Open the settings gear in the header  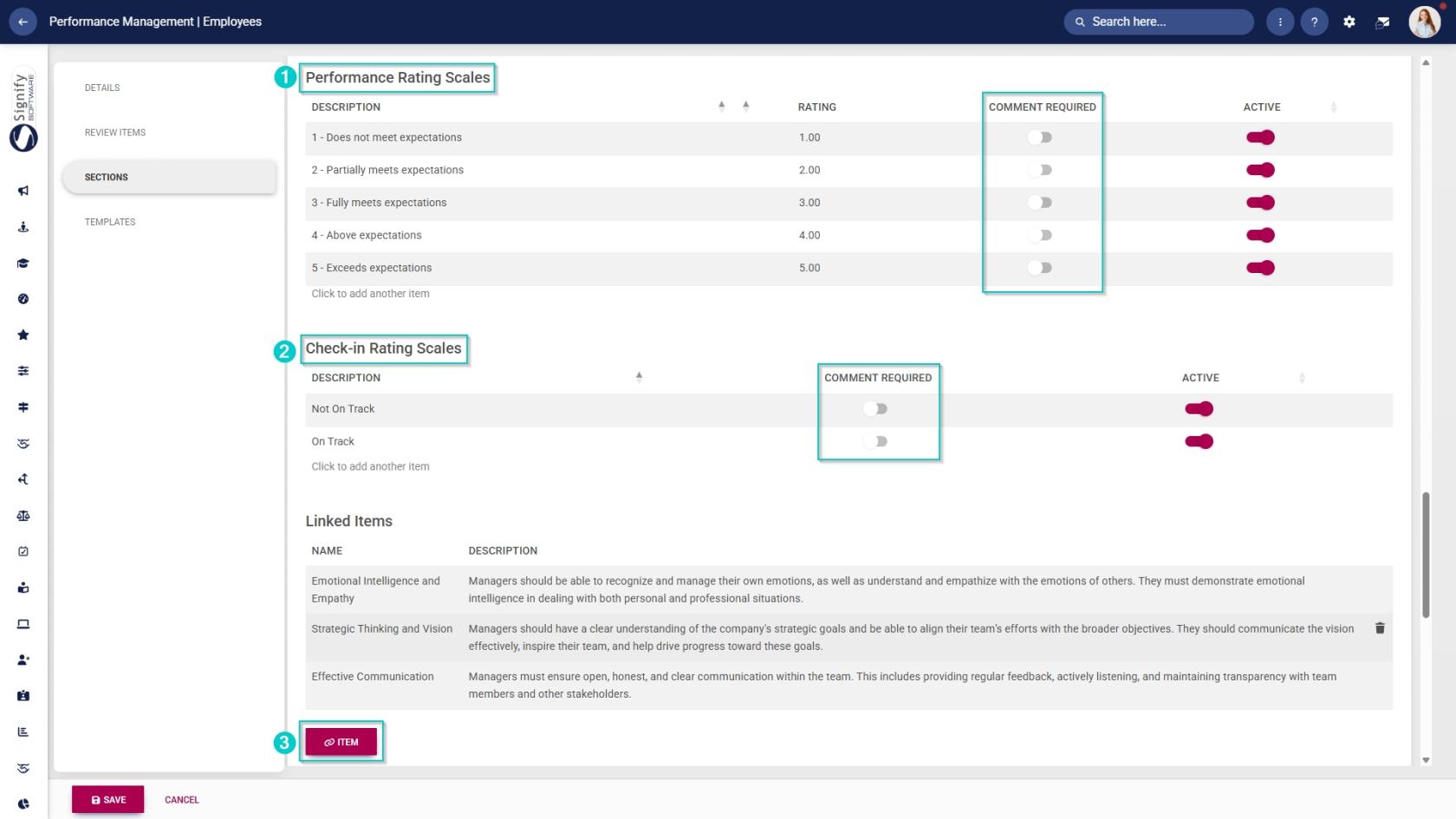[x=1349, y=22]
